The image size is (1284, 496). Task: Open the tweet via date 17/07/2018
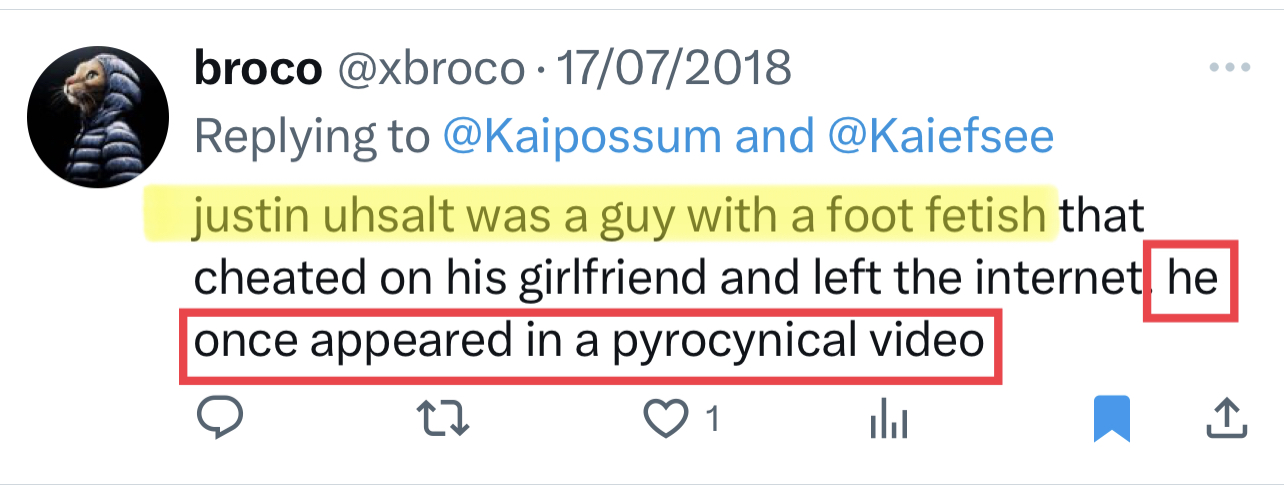click(x=673, y=68)
